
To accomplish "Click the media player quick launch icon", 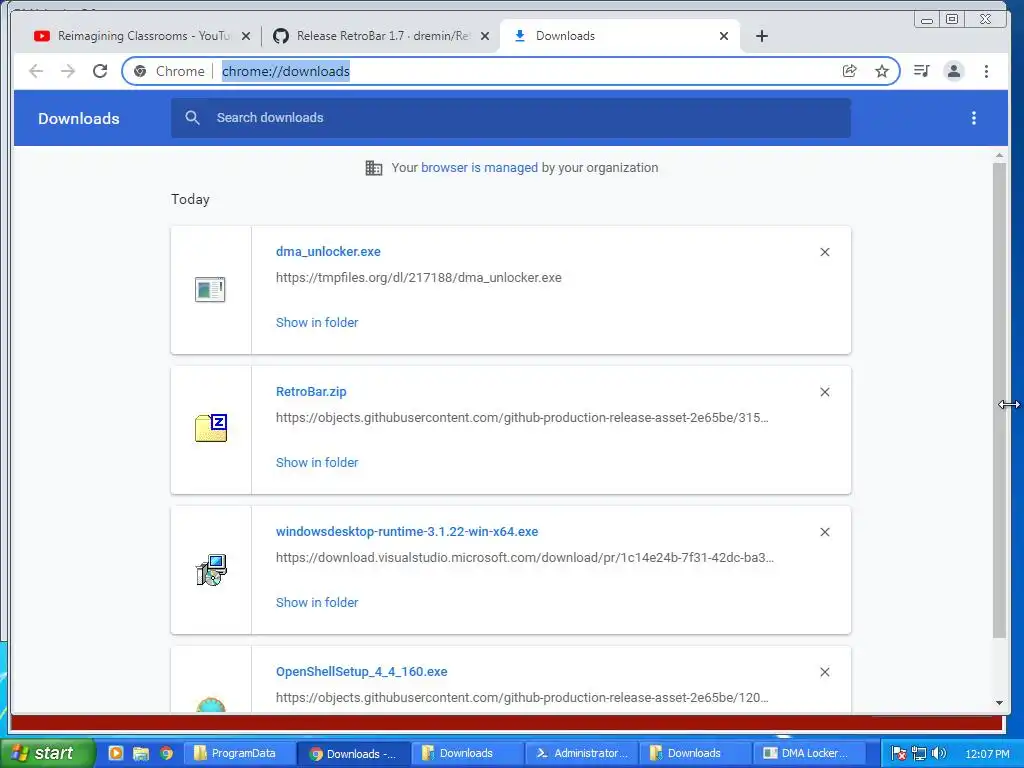I will (x=116, y=753).
